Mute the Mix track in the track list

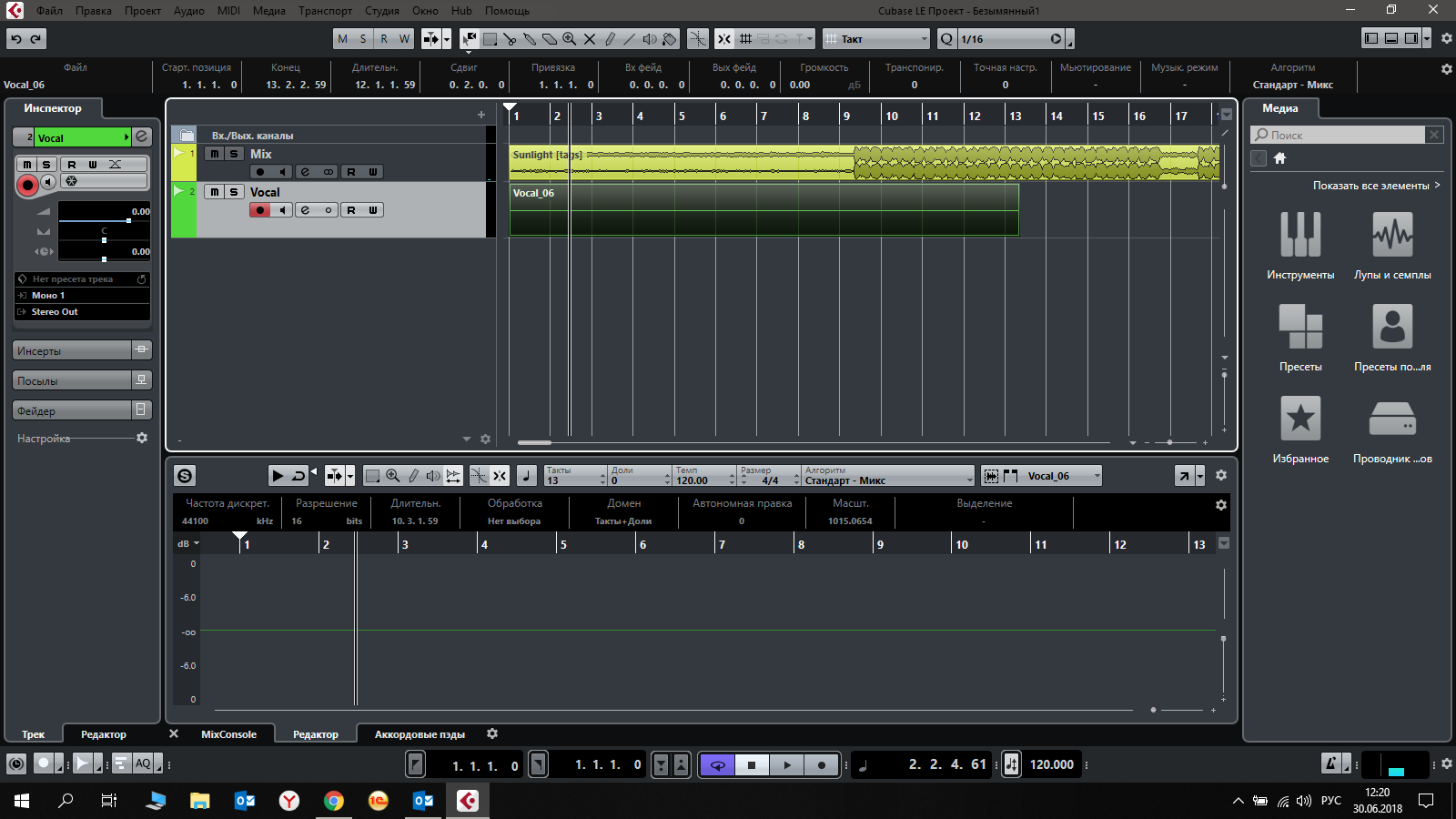click(x=214, y=154)
